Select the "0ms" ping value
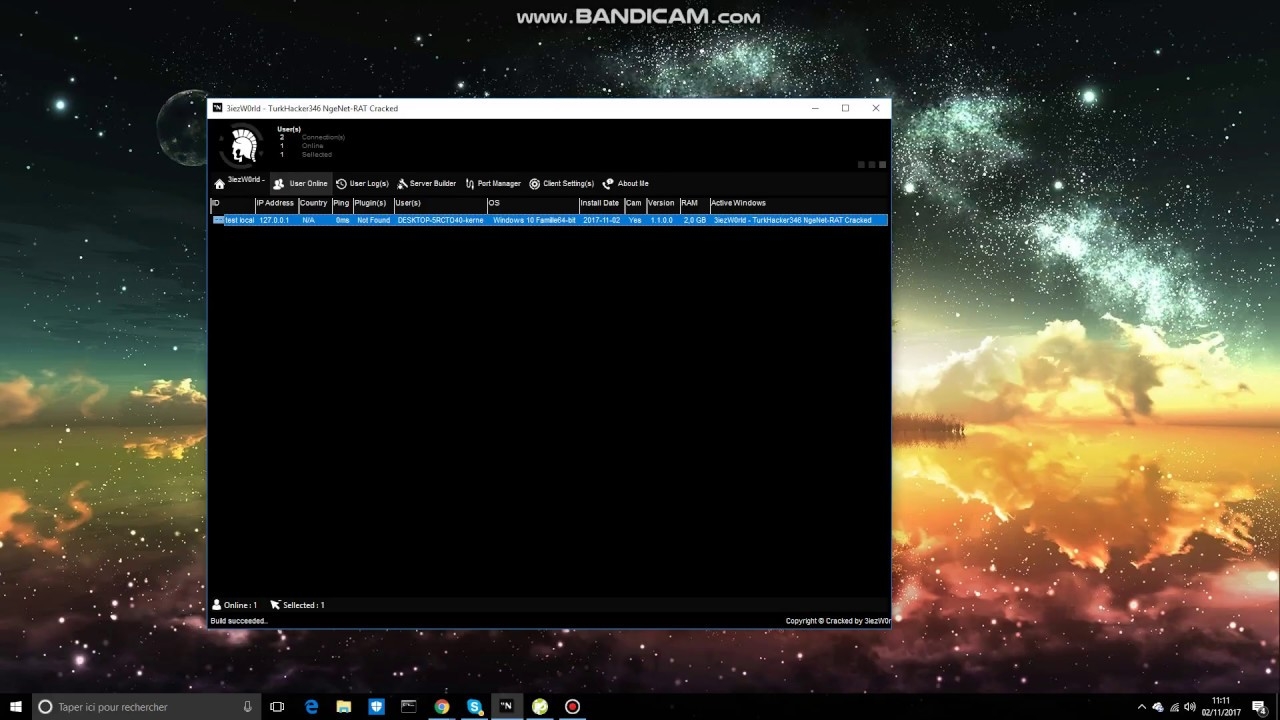1280x720 pixels. point(342,220)
